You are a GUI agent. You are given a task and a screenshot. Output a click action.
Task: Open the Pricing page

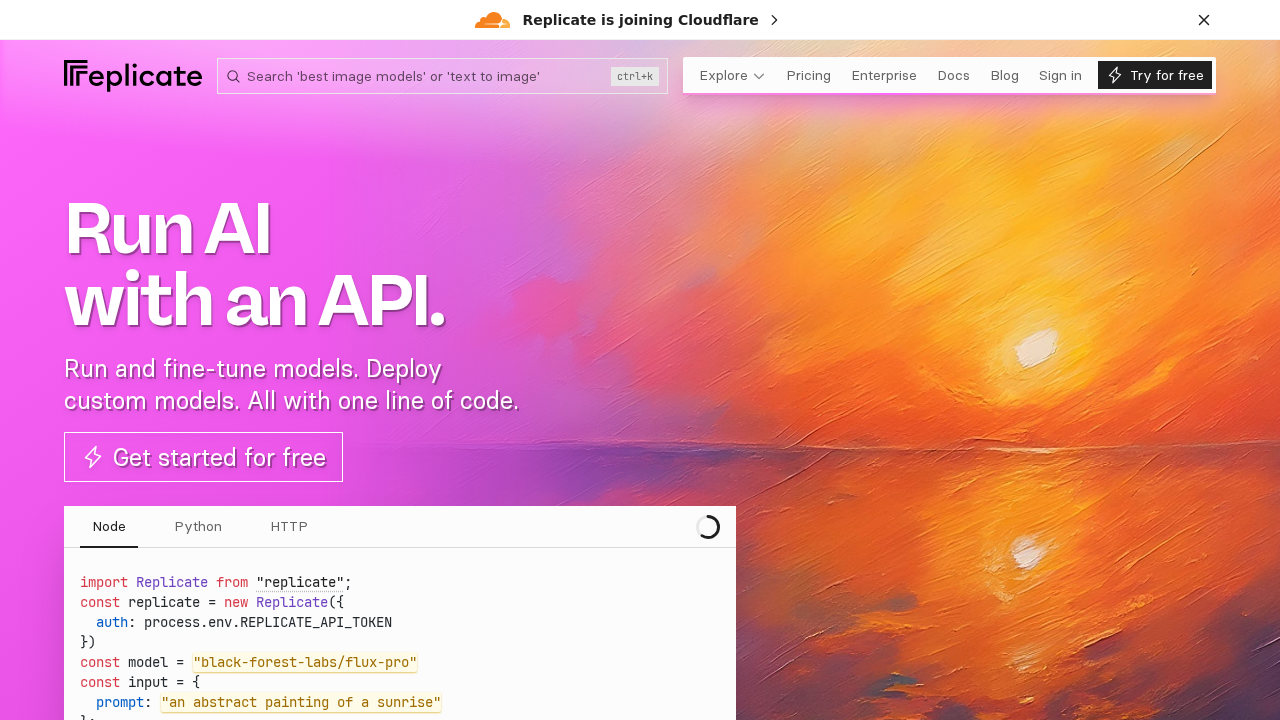(808, 75)
